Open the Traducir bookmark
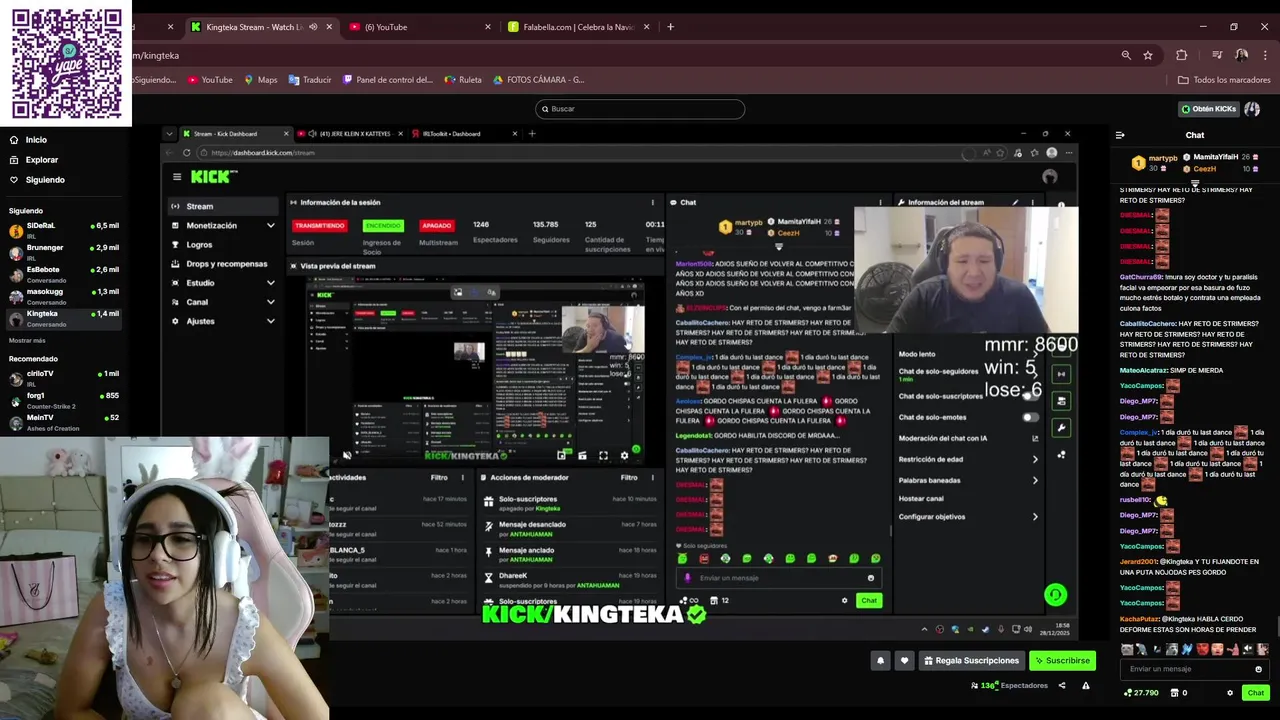The width and height of the screenshot is (1280, 720). (x=310, y=80)
